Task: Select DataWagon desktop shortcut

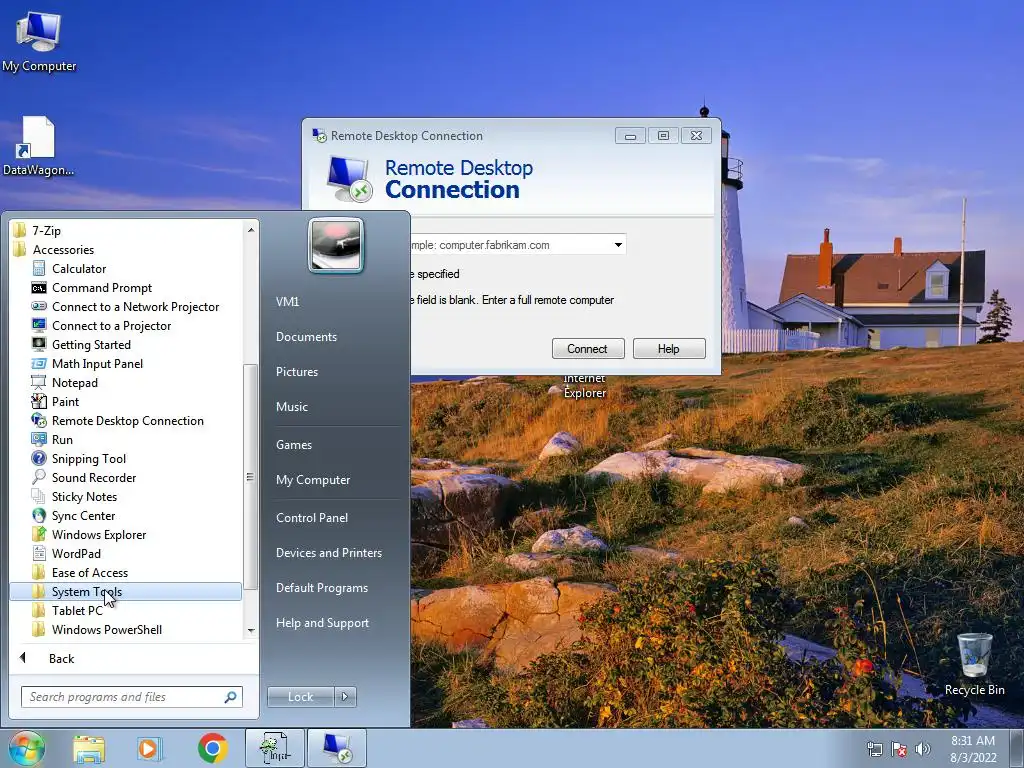Action: [39, 146]
